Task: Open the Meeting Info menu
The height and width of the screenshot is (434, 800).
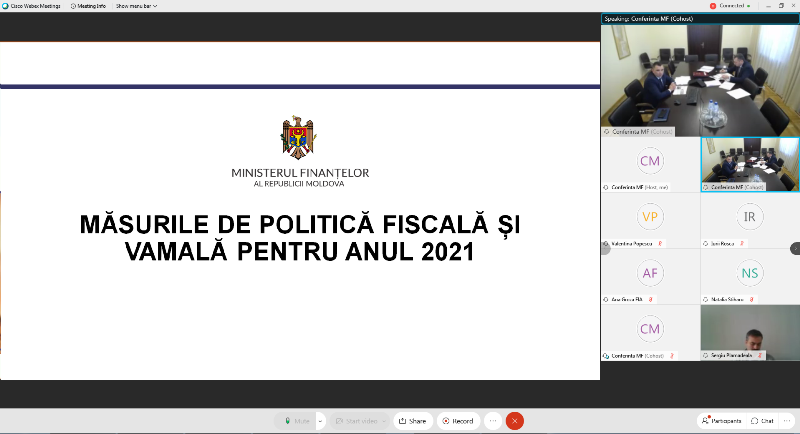Action: tap(88, 6)
